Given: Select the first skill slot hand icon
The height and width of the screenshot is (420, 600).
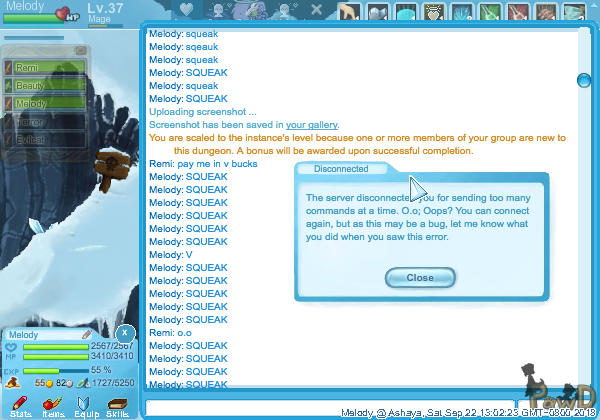Looking at the screenshot, I should [x=346, y=11].
